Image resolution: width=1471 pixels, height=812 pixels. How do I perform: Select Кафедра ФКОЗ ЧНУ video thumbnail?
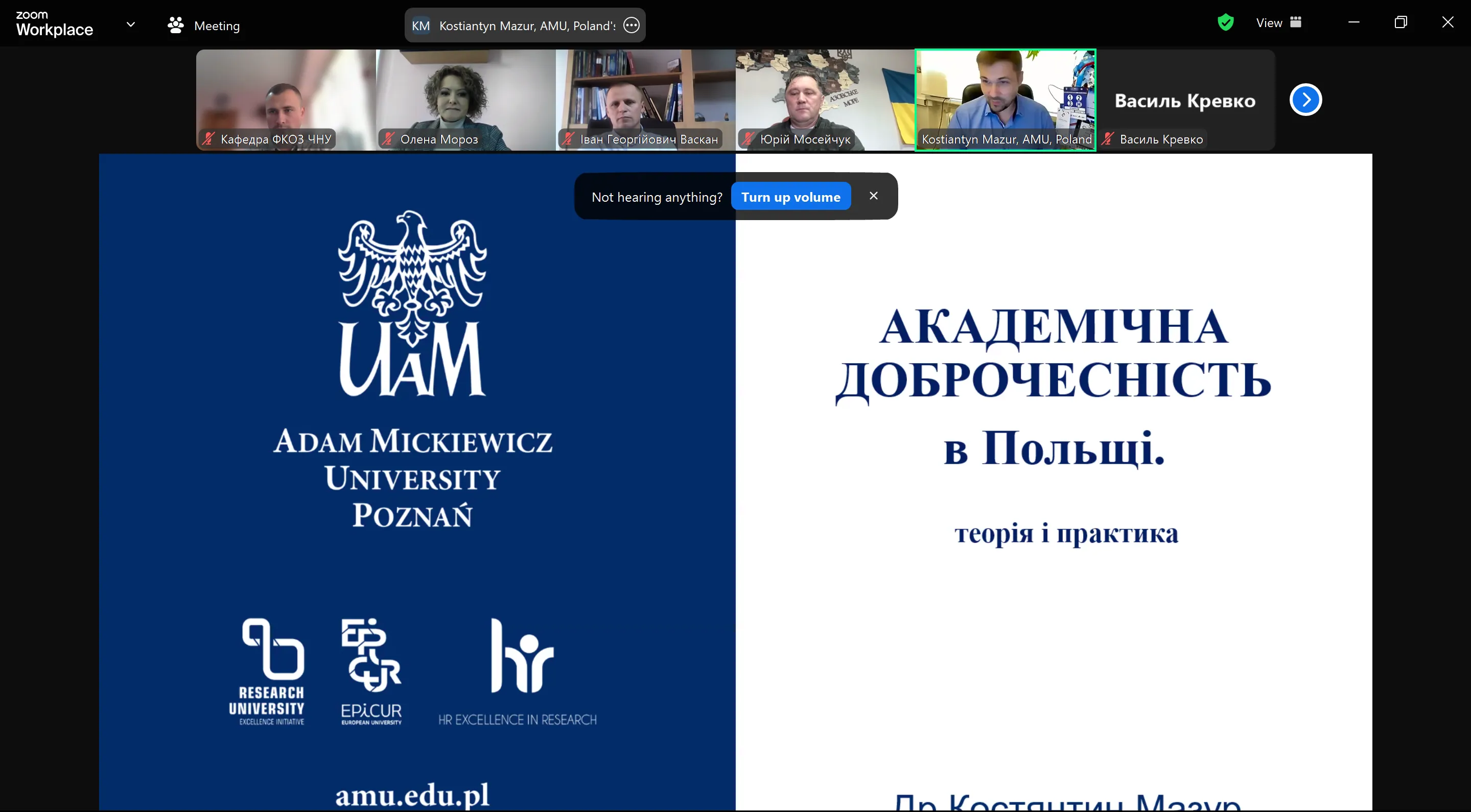click(x=286, y=100)
